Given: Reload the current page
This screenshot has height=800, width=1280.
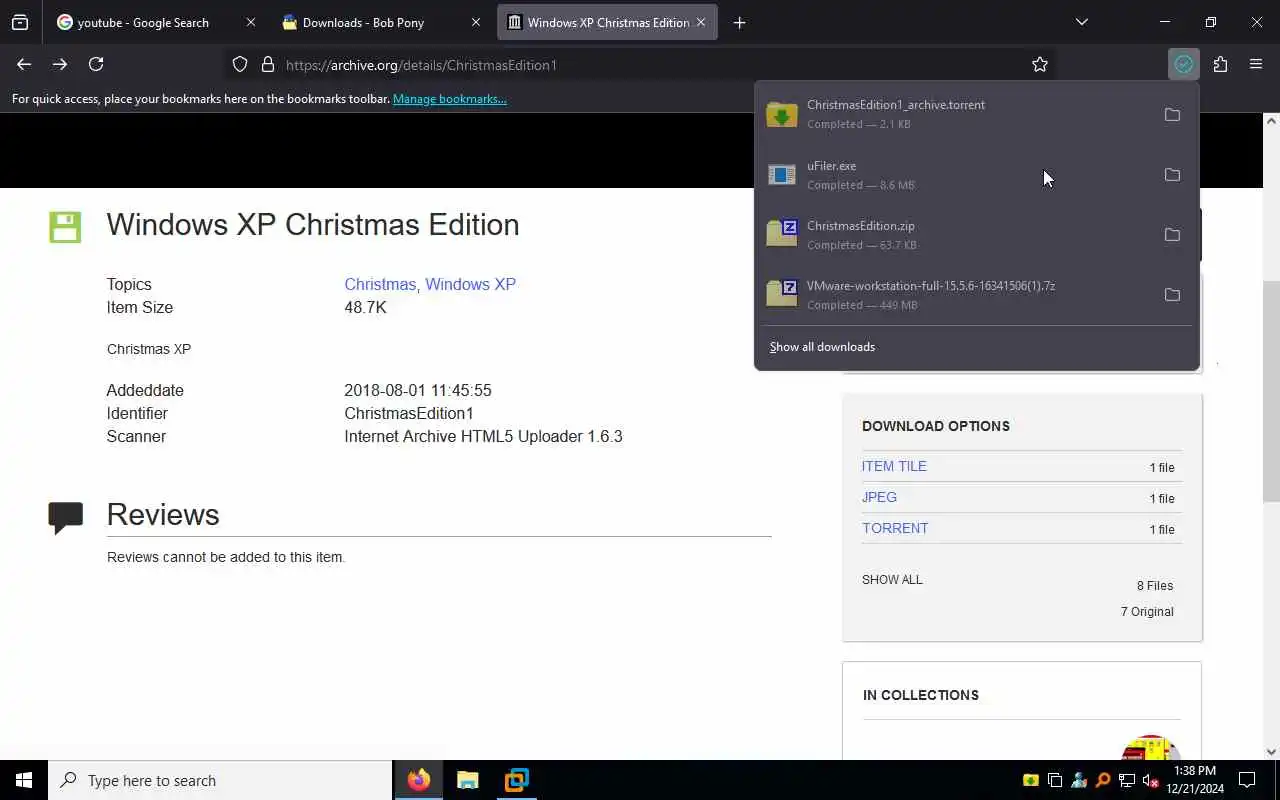Looking at the screenshot, I should pyautogui.click(x=96, y=64).
